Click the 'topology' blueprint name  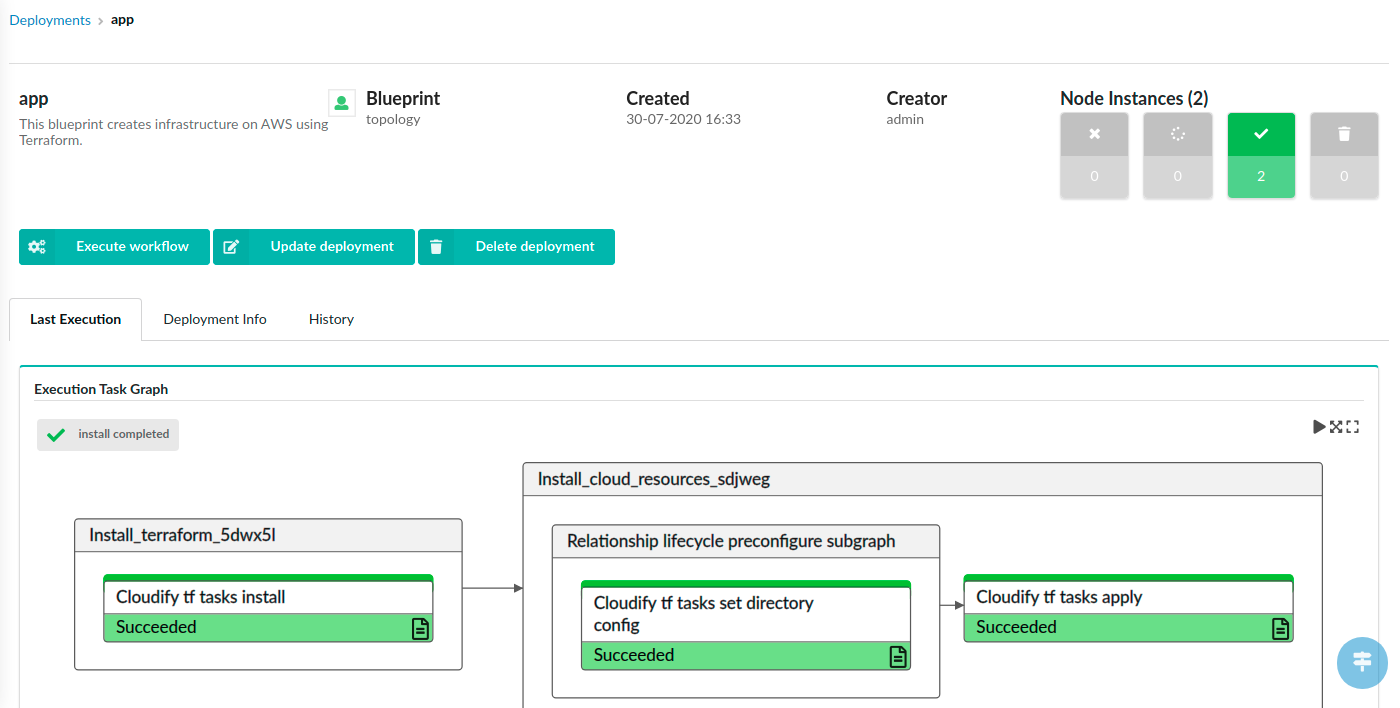[393, 119]
